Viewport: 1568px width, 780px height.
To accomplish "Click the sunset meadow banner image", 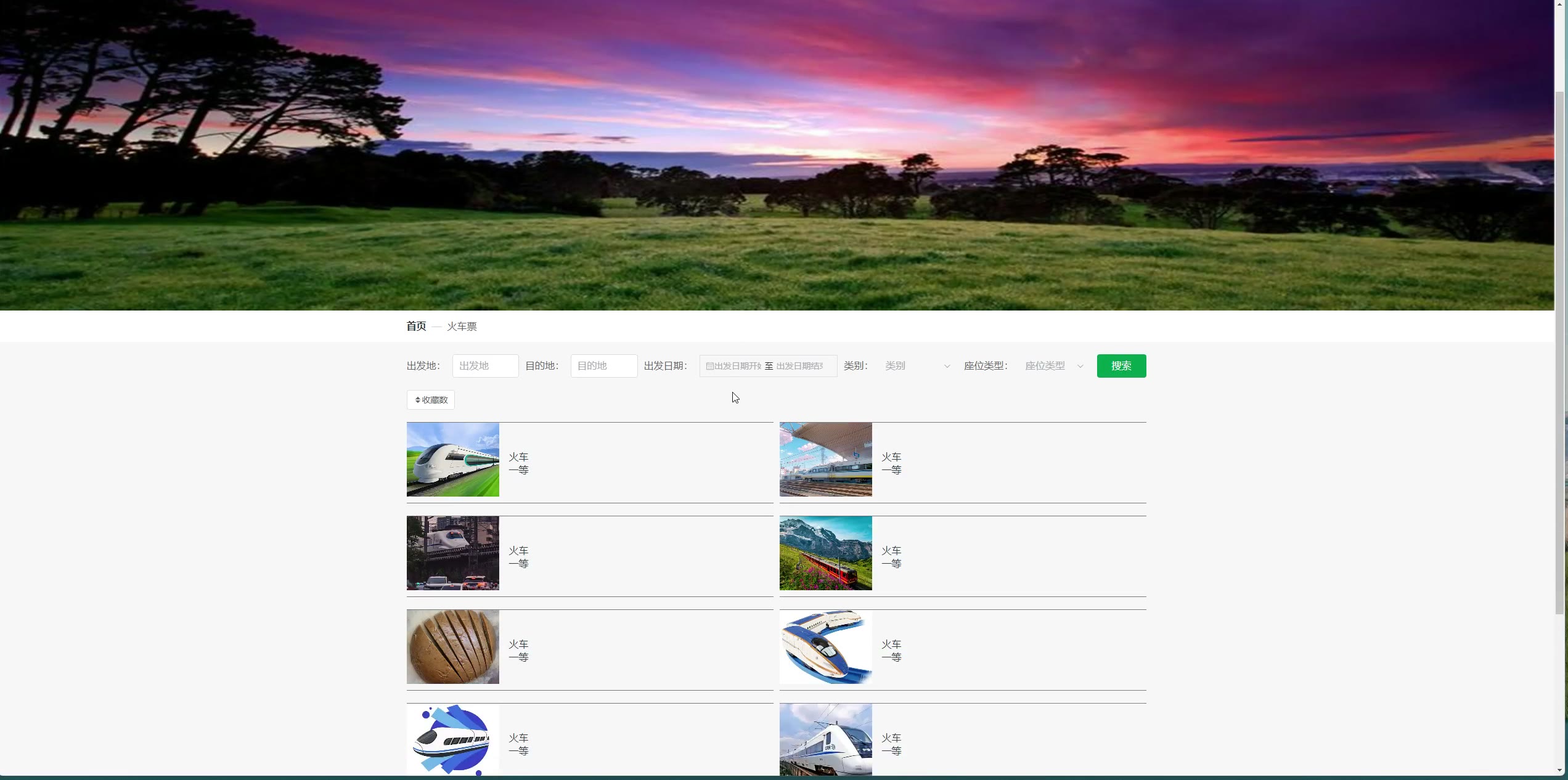I will tap(777, 154).
